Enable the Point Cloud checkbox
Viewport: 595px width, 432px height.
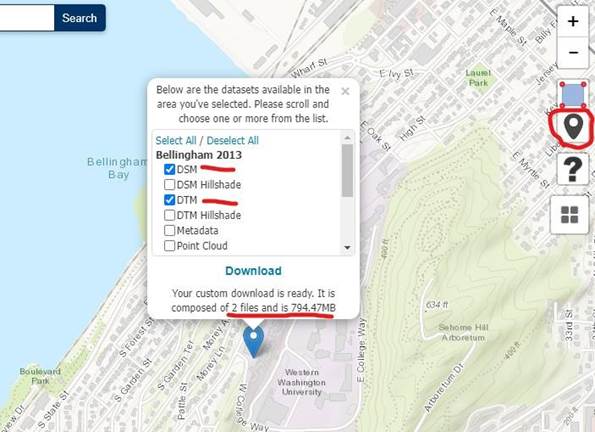(x=170, y=246)
